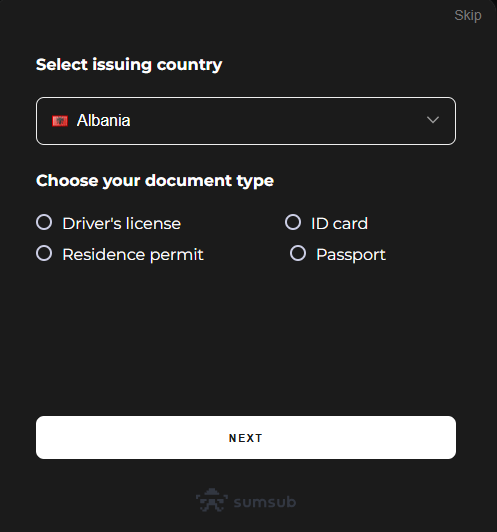Image resolution: width=497 pixels, height=532 pixels.
Task: Choose the ID card radio button
Action: pyautogui.click(x=293, y=222)
